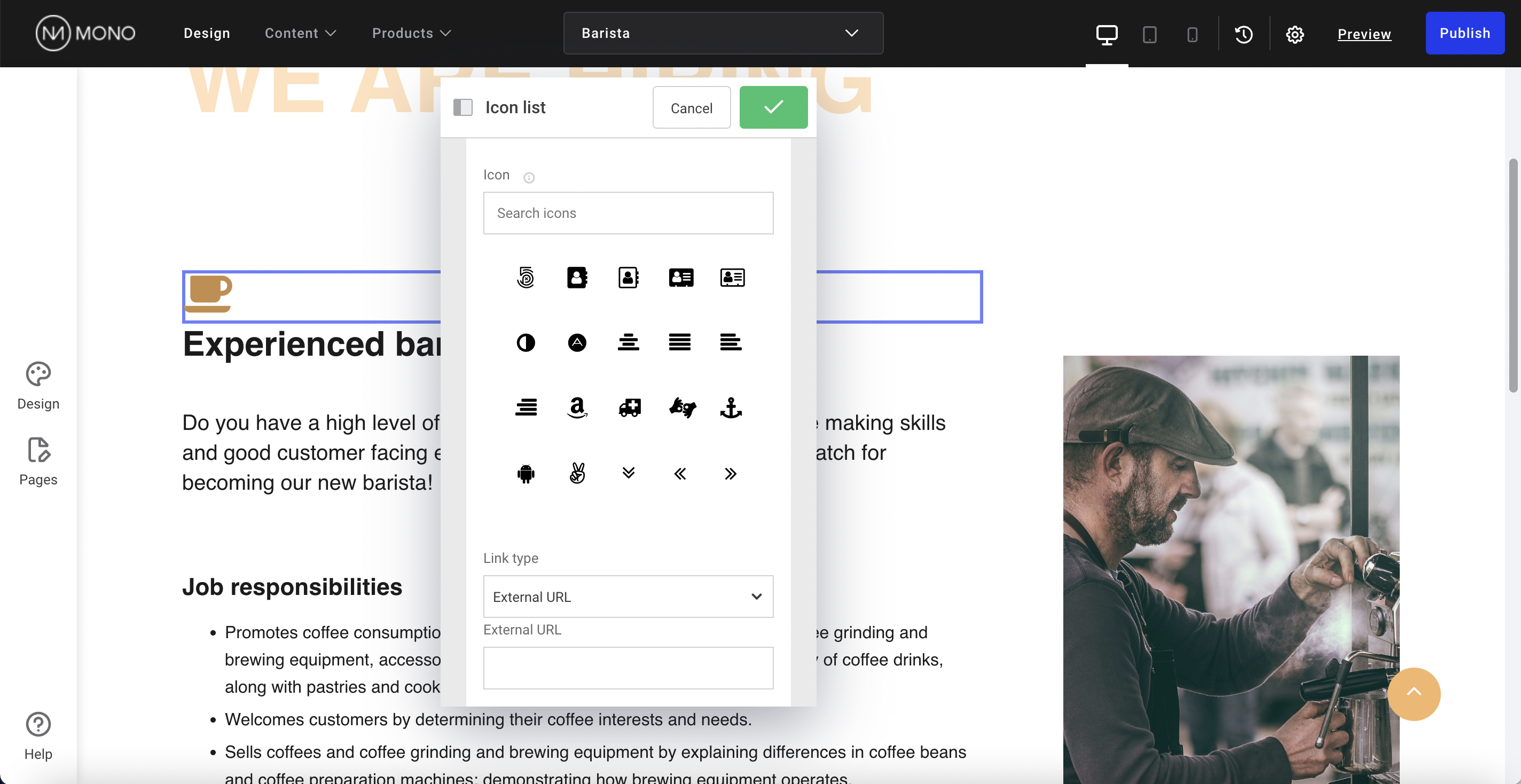This screenshot has width=1521, height=784.
Task: Click the Preview link
Action: pos(1364,34)
